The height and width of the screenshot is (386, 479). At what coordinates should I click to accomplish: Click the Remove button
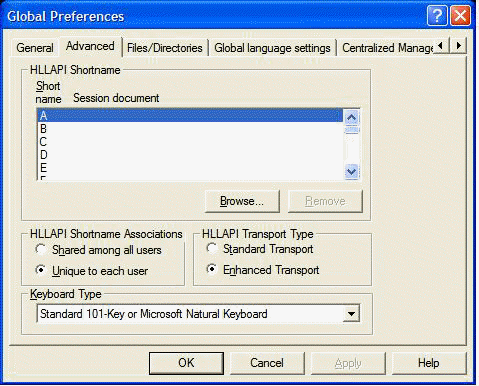tap(325, 201)
